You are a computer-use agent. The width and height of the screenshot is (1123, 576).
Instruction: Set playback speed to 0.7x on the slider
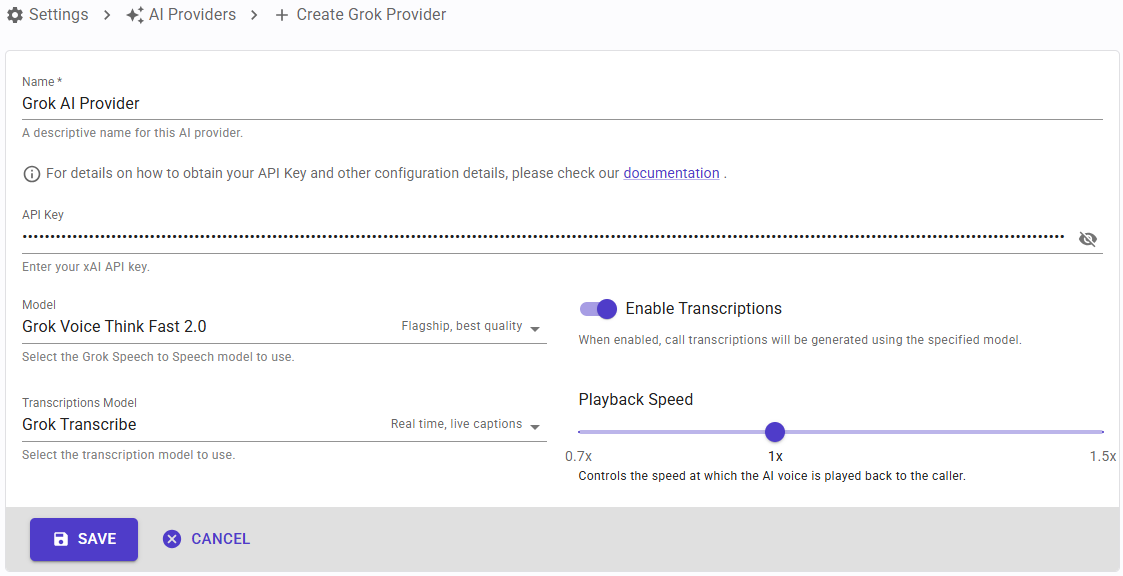[x=579, y=432]
